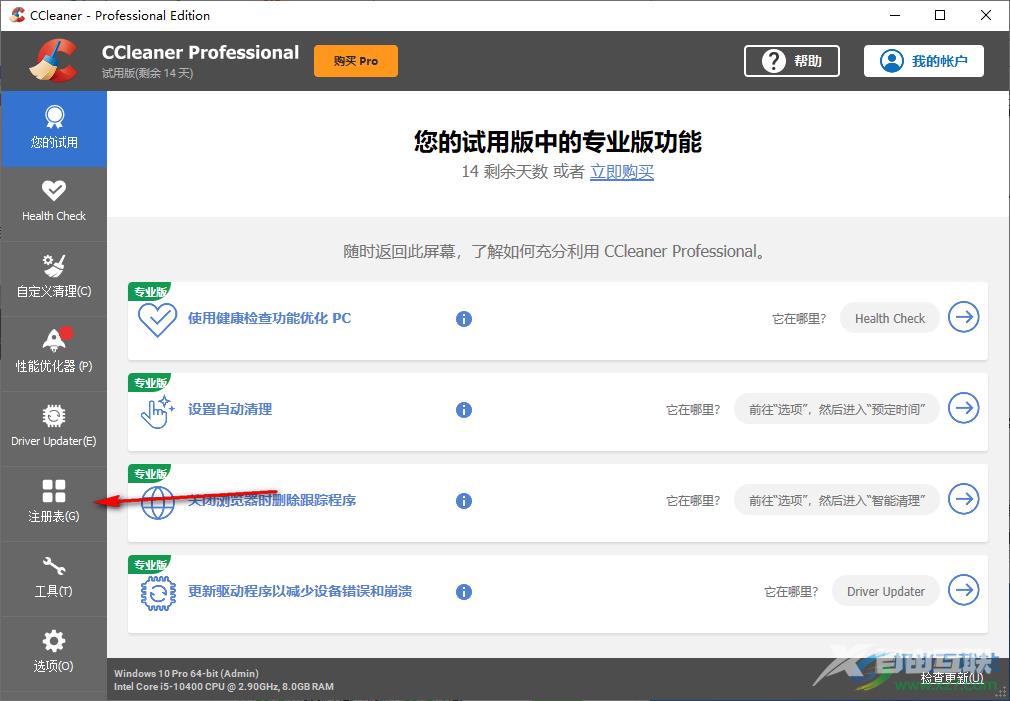Image resolution: width=1010 pixels, height=701 pixels.
Task: Click the 检查更新(U) link
Action: point(950,677)
